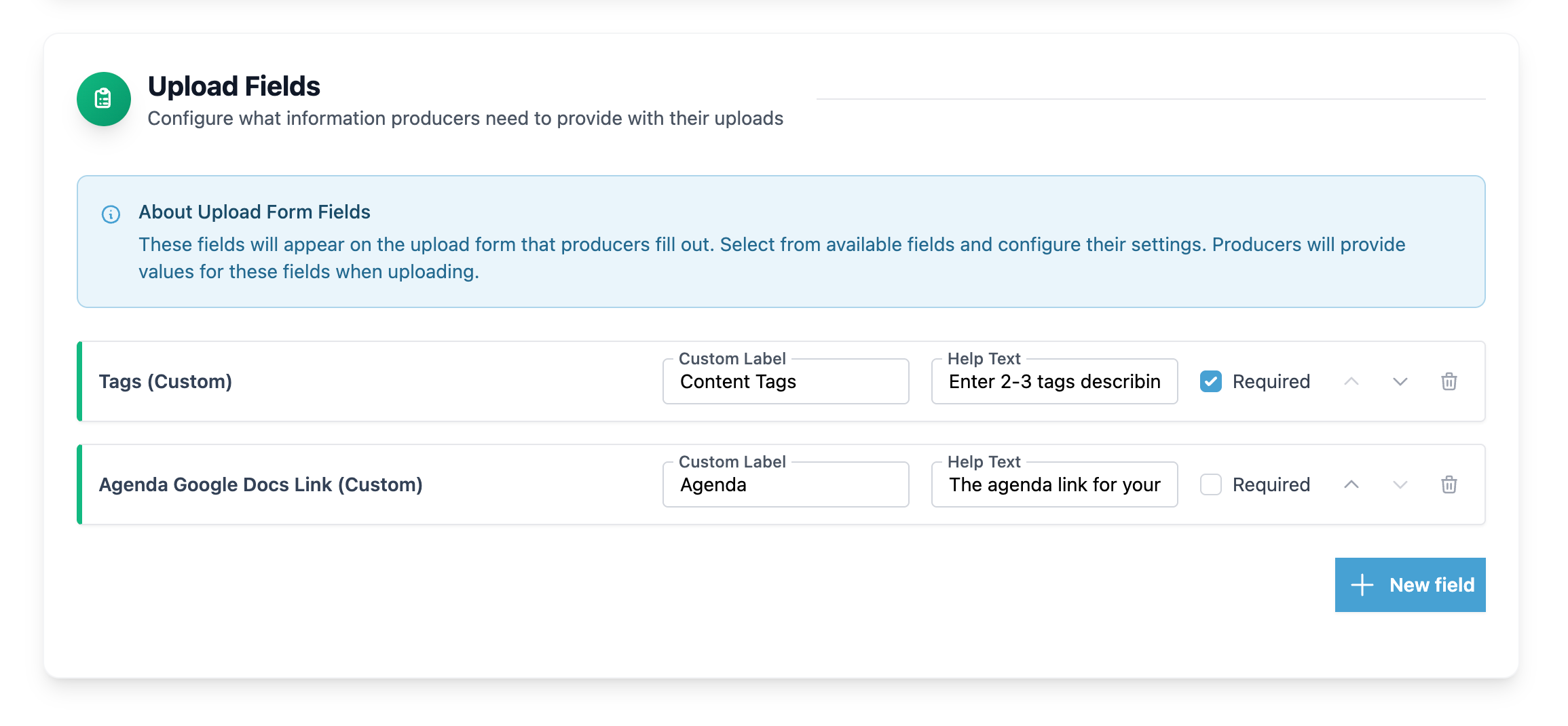Move Agenda Google Docs Link field down
1568x726 pixels.
coord(1400,484)
